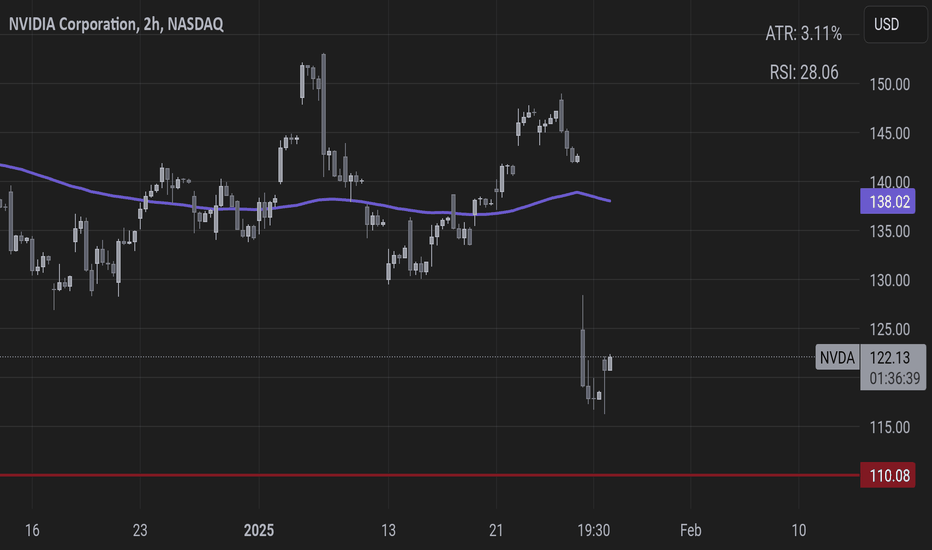Click the Feb label on time axis
This screenshot has height=550, width=932.
point(691,530)
